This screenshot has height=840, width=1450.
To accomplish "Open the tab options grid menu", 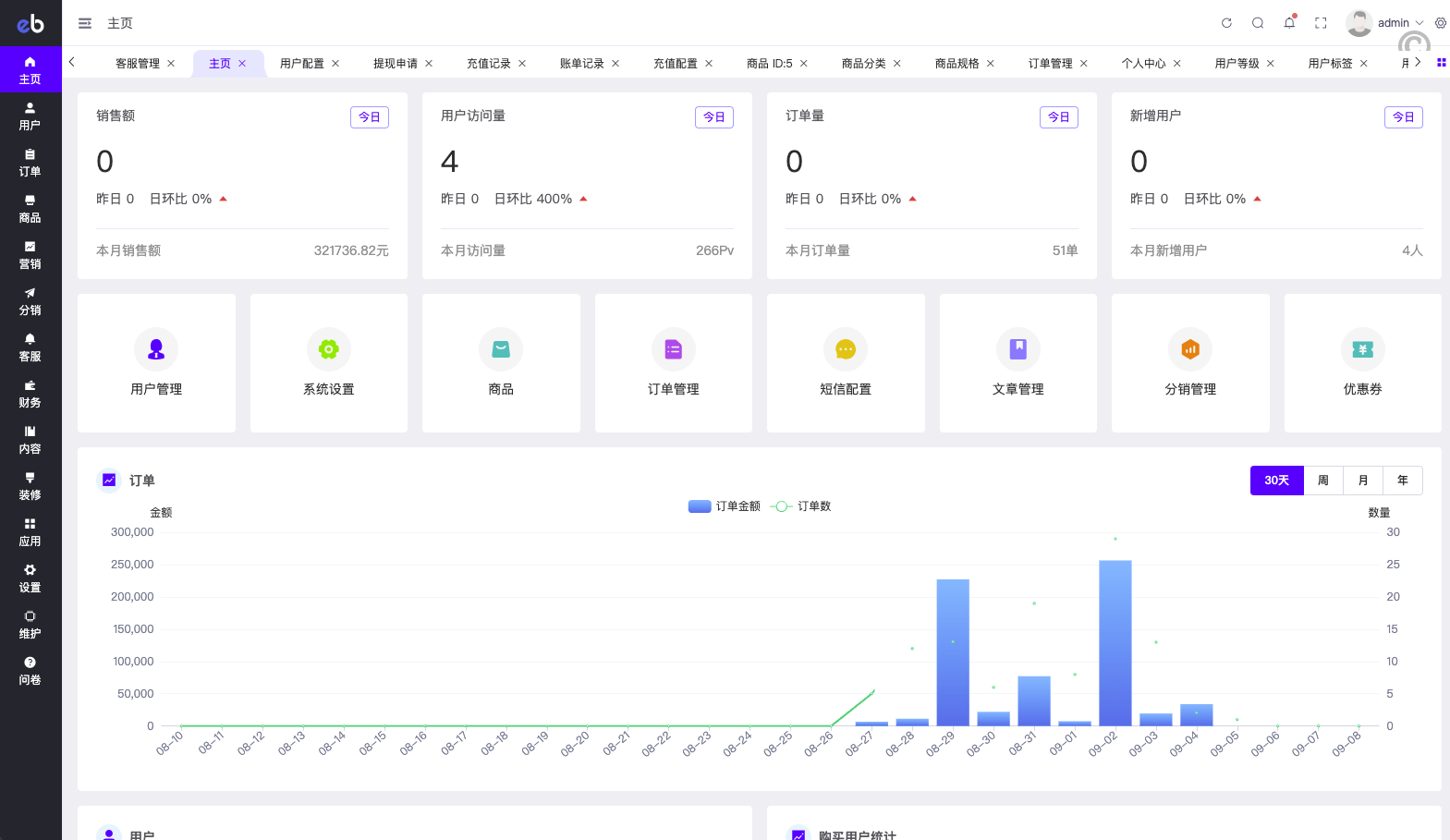I will pos(1441,63).
